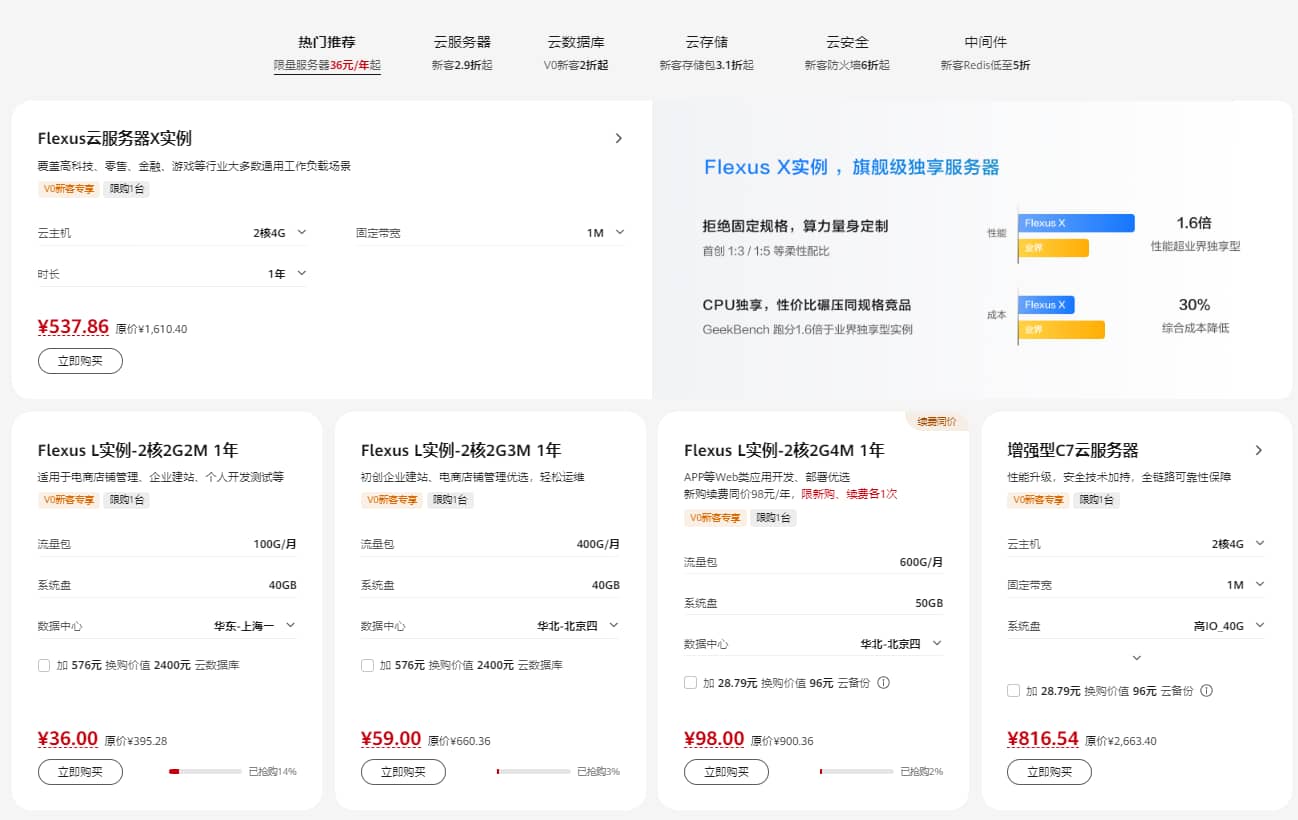Screen dimensions: 1298x820
Task: Open 时长 1年 dropdown
Action: point(286,274)
